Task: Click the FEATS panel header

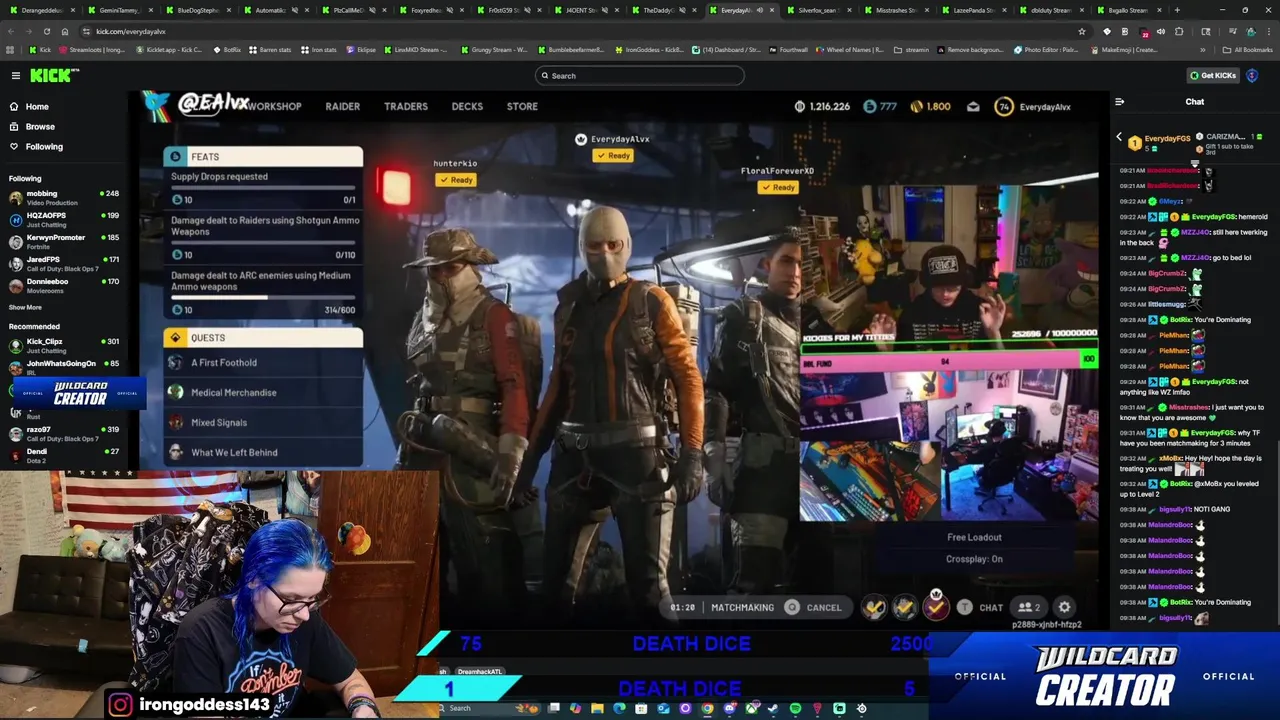Action: (x=263, y=156)
